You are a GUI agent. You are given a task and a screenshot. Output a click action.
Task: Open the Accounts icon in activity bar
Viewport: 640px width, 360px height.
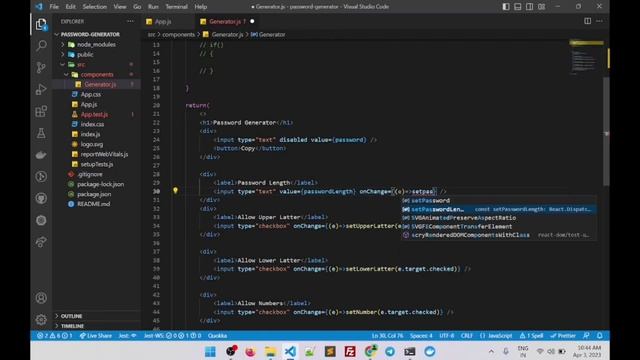tap(41, 298)
